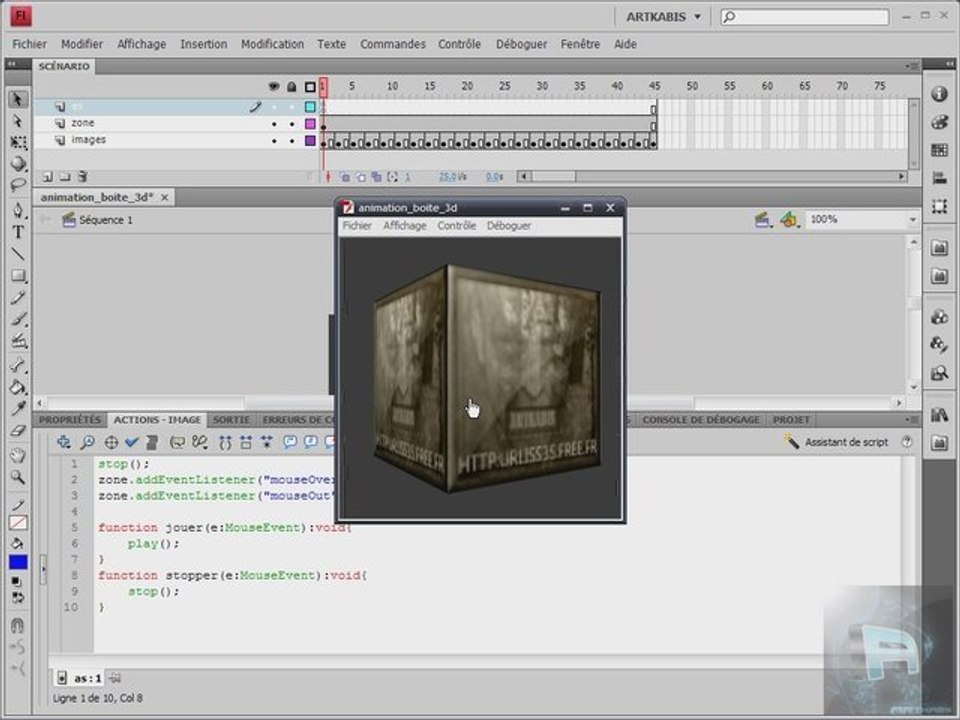Select the Selection arrow tool

[18, 99]
